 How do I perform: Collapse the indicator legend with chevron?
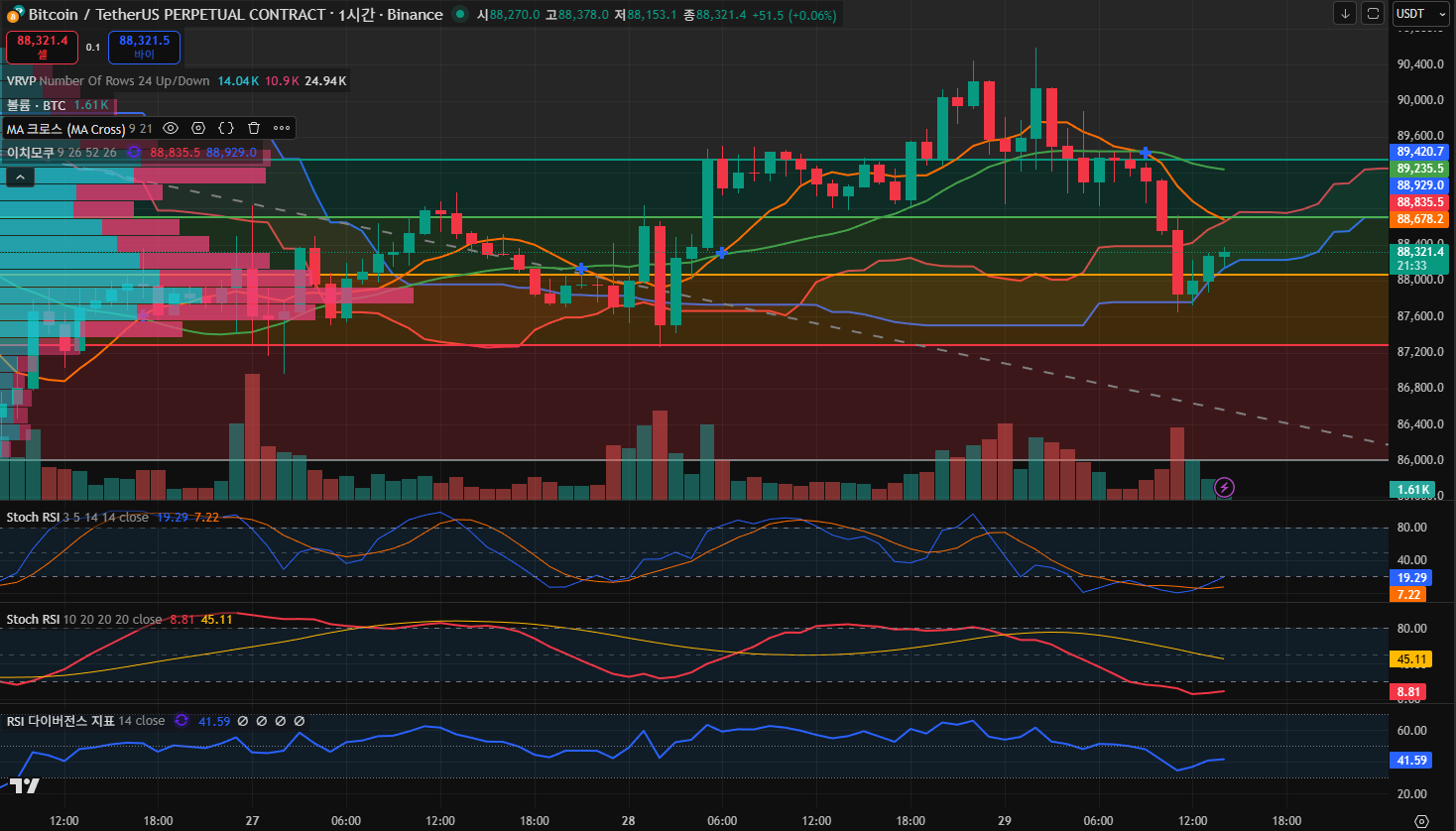(20, 177)
